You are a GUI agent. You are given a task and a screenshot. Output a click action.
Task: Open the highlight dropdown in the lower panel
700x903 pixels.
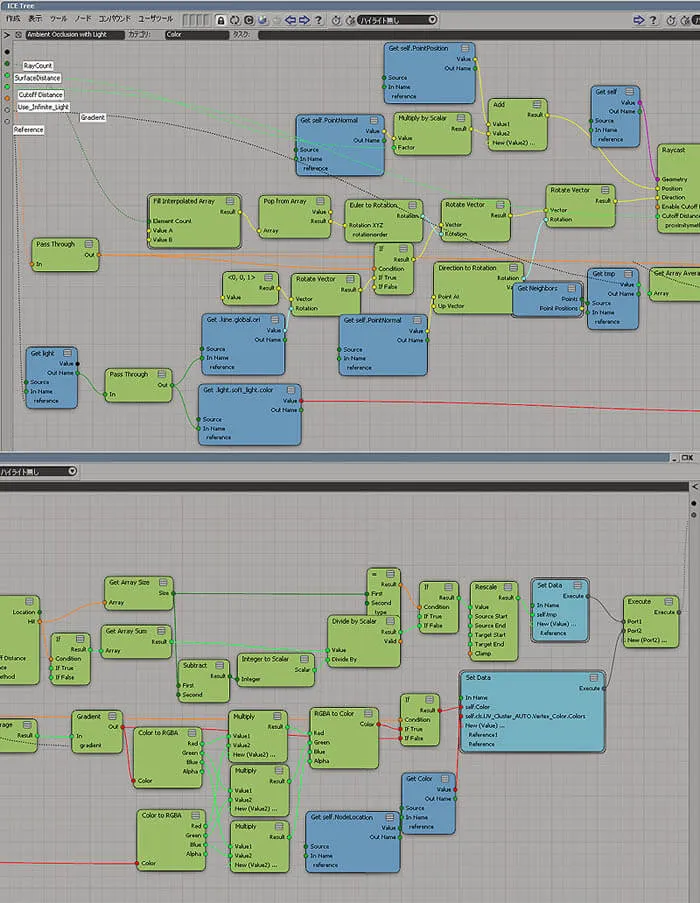38,471
